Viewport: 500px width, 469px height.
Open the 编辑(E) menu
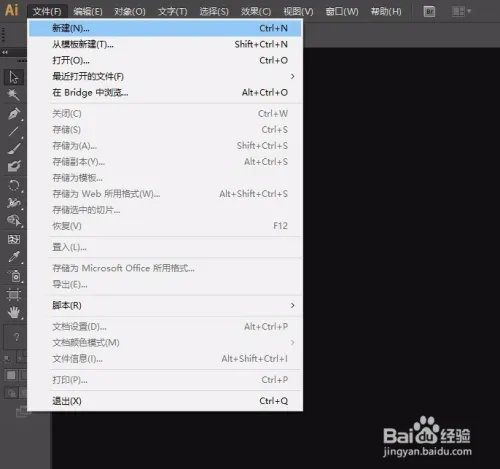point(88,12)
